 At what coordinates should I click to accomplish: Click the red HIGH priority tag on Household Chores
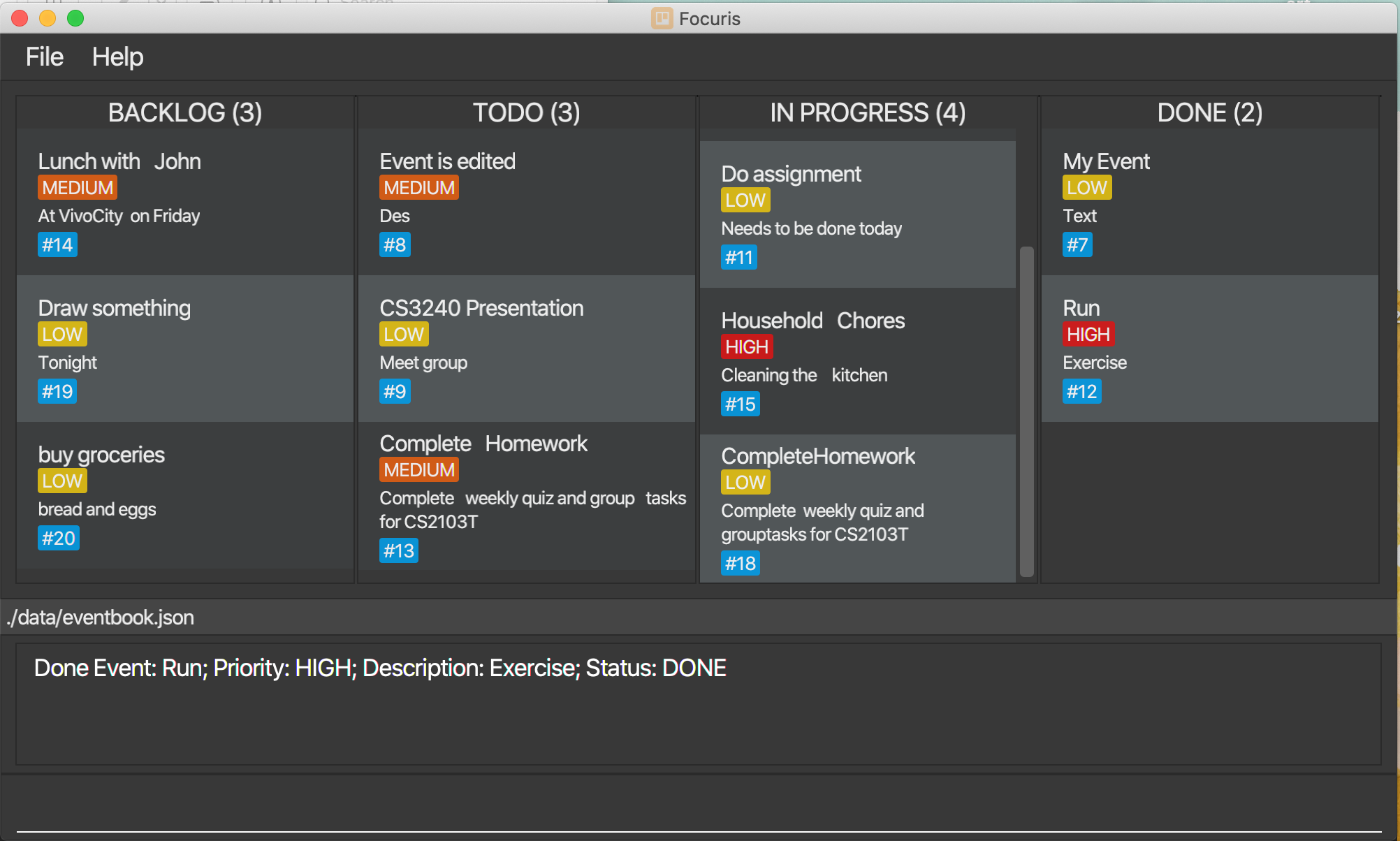[746, 346]
